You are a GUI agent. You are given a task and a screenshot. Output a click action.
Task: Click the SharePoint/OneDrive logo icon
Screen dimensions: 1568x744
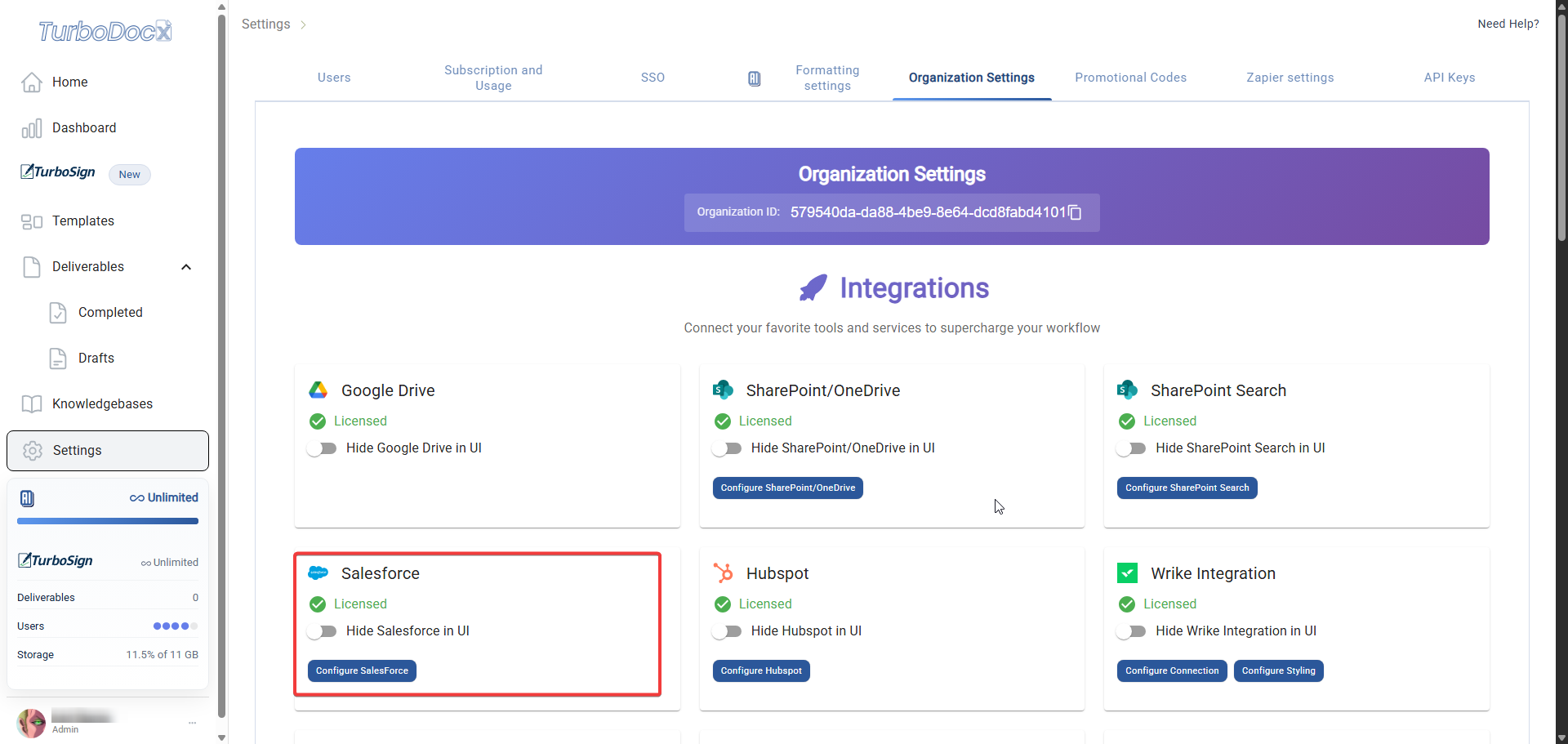click(723, 390)
